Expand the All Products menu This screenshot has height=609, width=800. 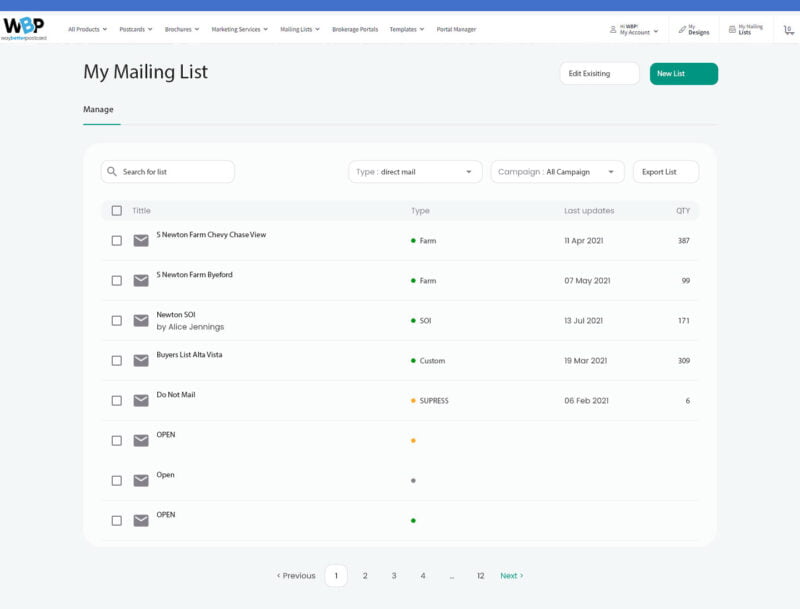87,29
